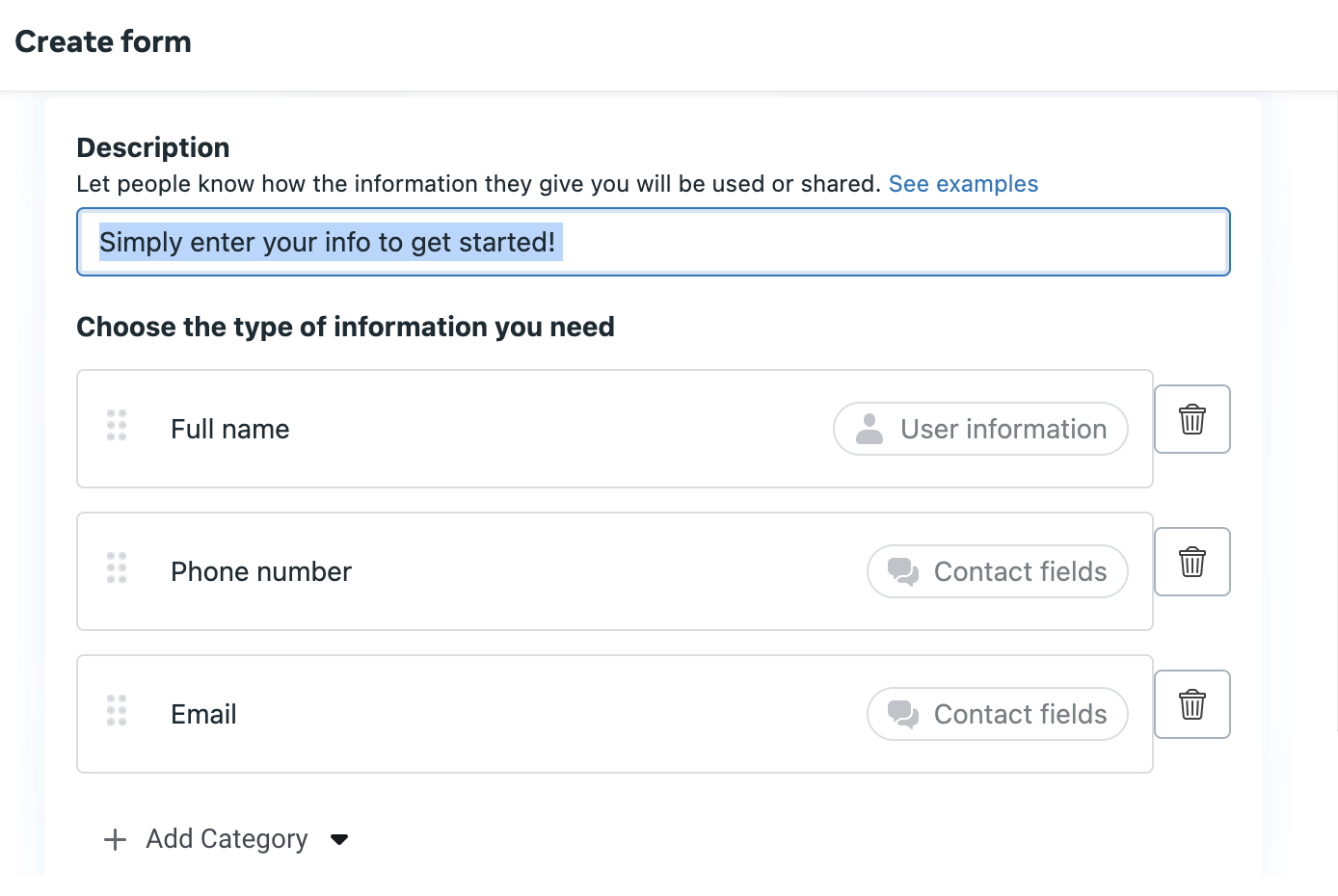Click the plus icon beside Add Category
The height and width of the screenshot is (896, 1338).
[x=115, y=839]
